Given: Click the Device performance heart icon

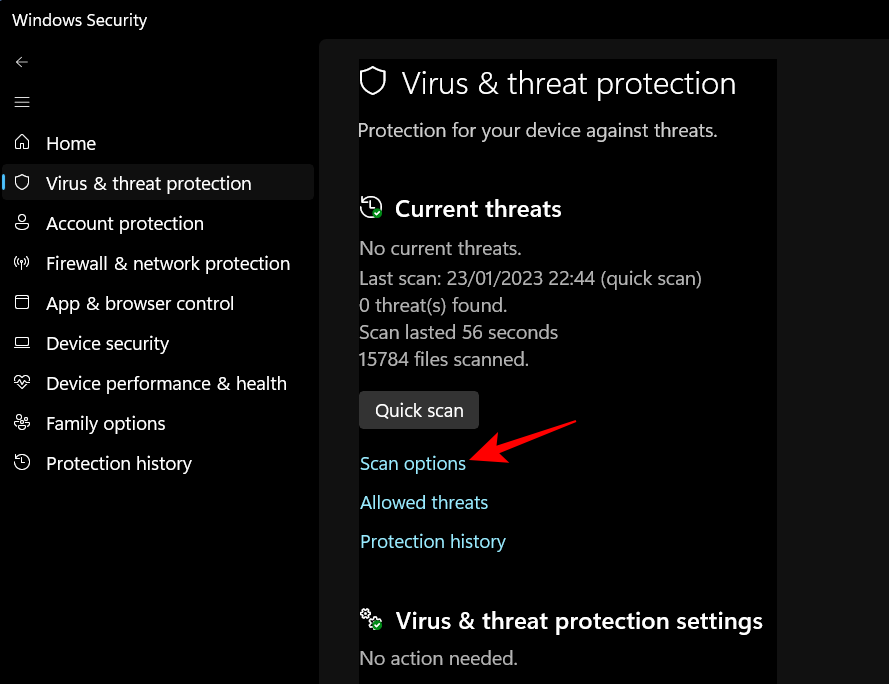Looking at the screenshot, I should [22, 383].
